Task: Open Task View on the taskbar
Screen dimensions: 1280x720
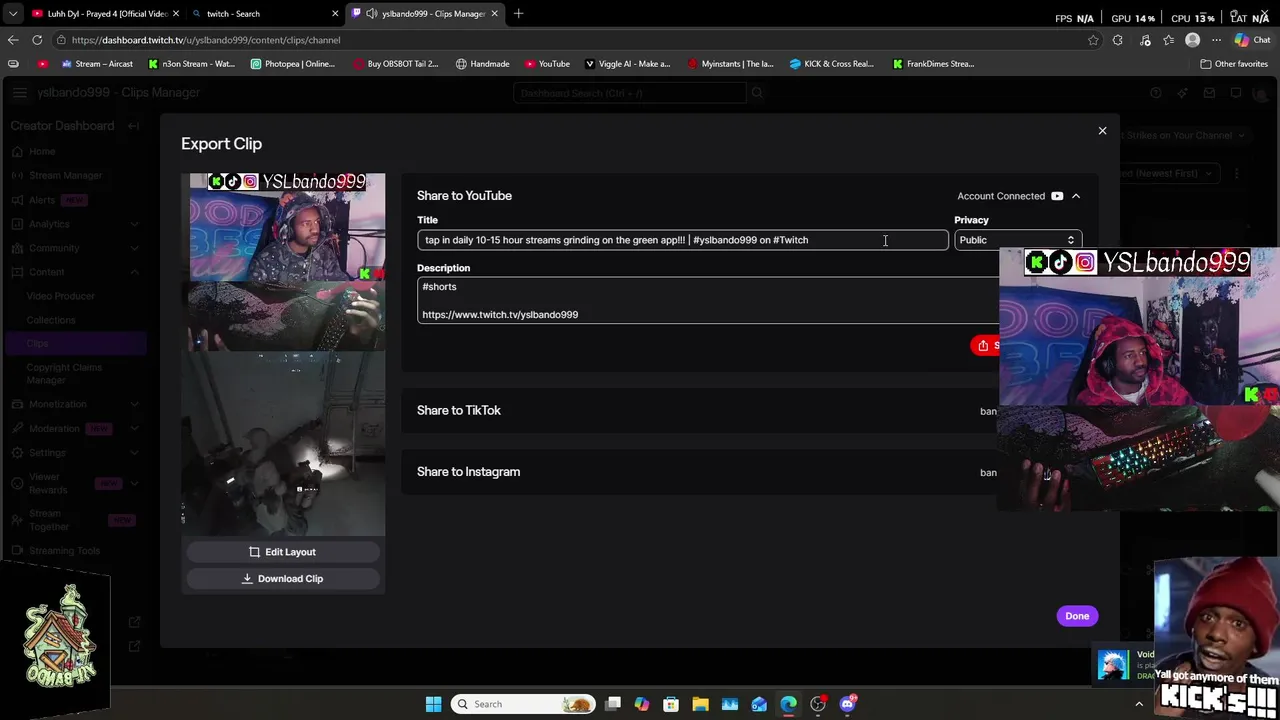Action: (x=613, y=704)
